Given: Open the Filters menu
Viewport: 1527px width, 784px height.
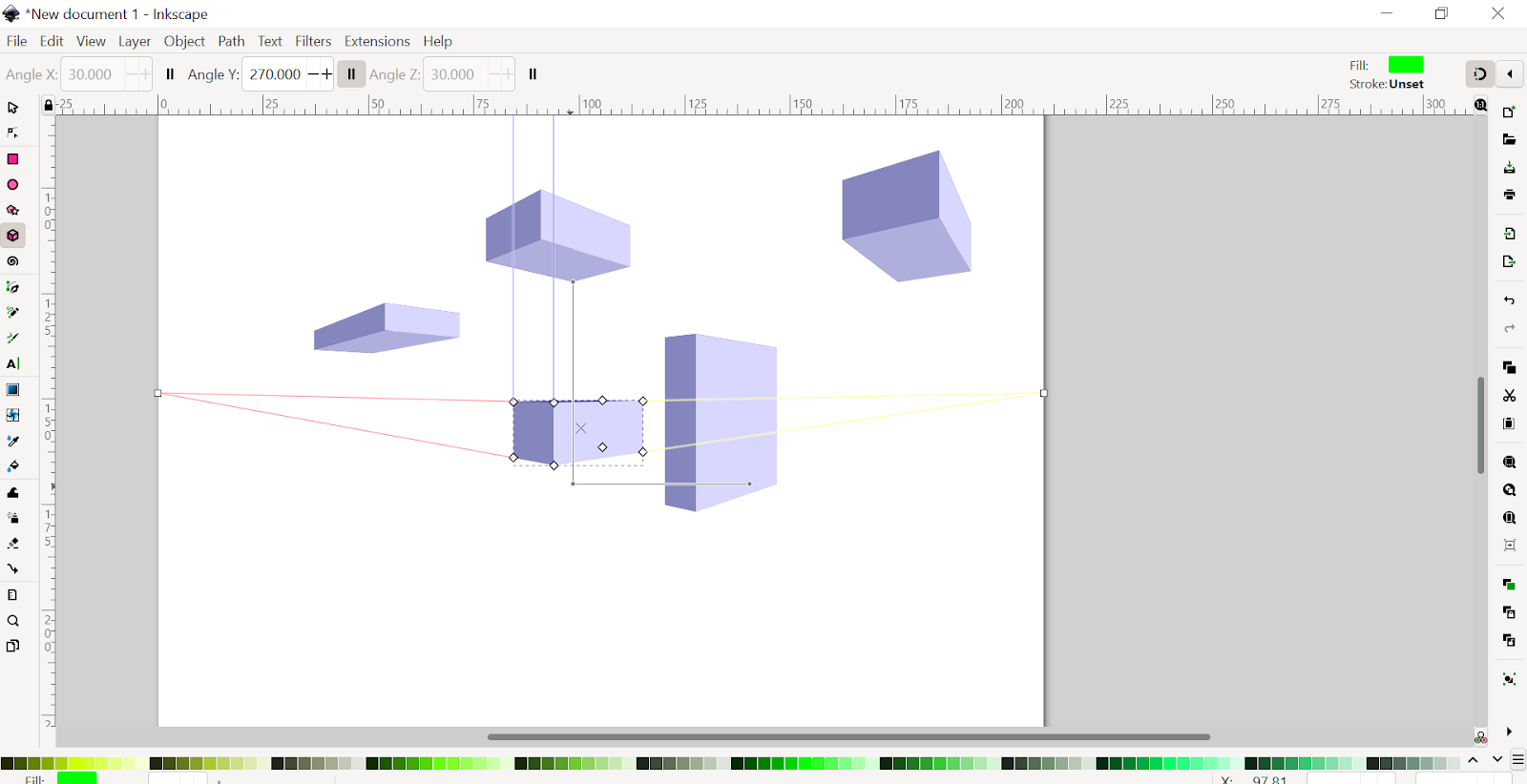Looking at the screenshot, I should [x=313, y=41].
